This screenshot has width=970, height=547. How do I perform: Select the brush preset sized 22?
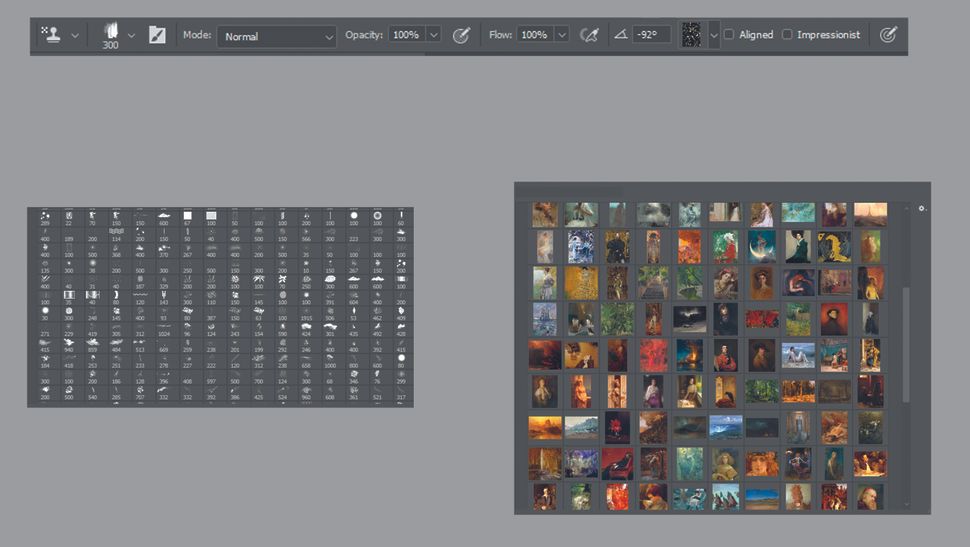tap(69, 218)
